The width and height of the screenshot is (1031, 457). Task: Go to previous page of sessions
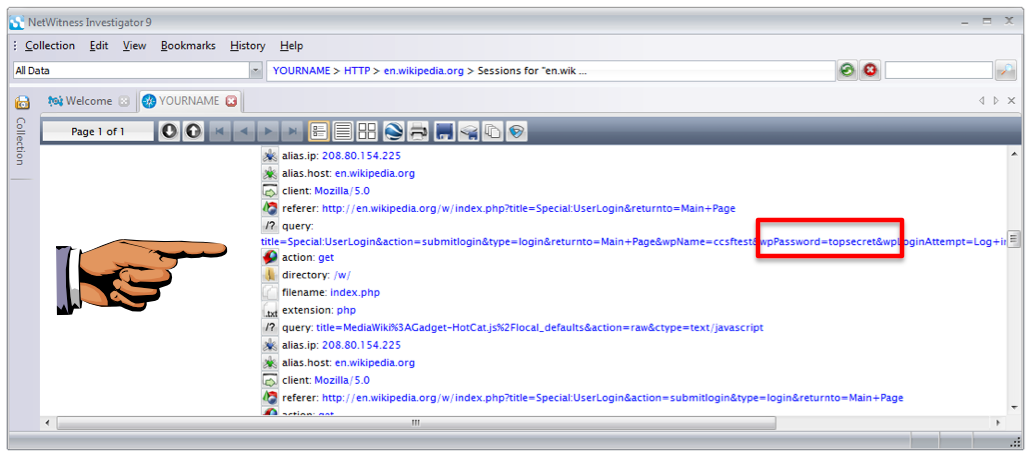click(243, 132)
